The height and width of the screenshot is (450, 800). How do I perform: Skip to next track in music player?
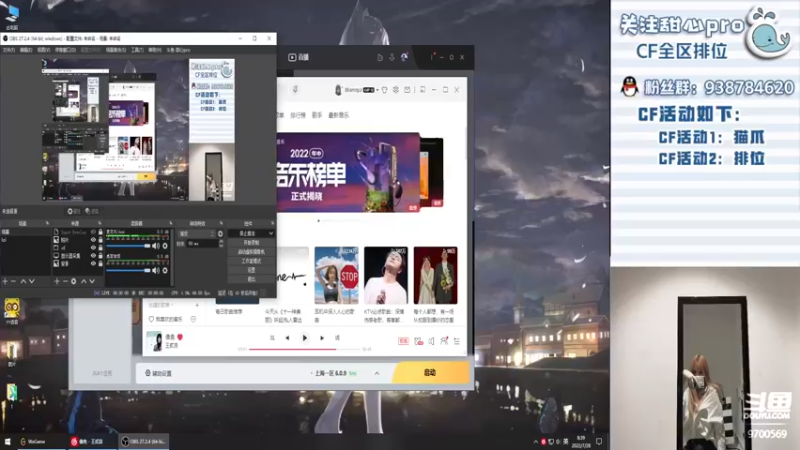tap(322, 338)
